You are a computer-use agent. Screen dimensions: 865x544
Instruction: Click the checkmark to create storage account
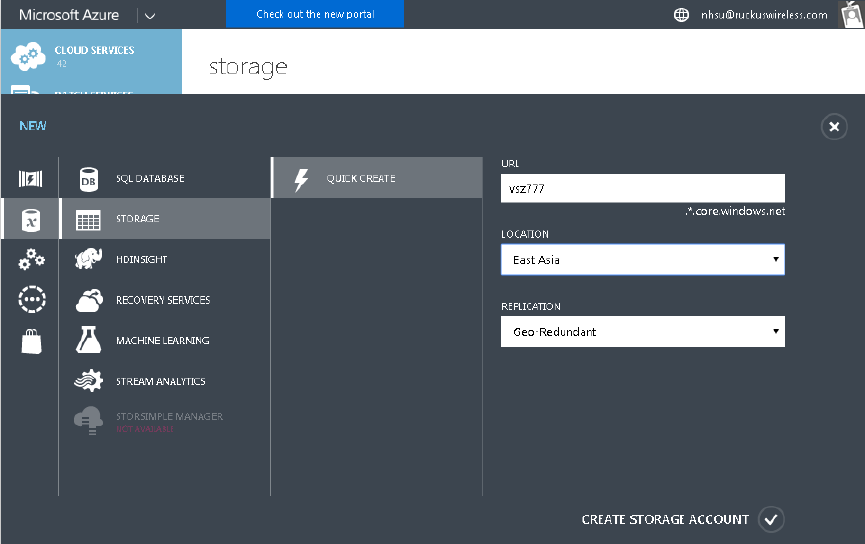[x=771, y=519]
